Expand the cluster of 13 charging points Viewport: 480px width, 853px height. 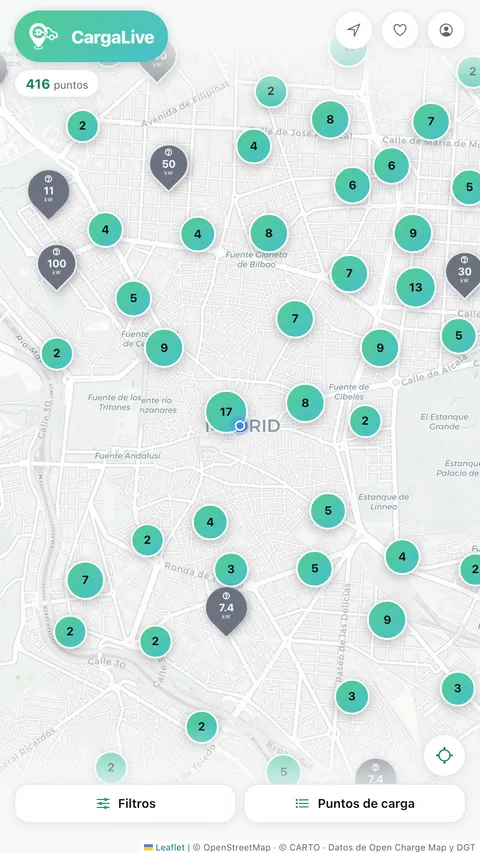pyautogui.click(x=415, y=287)
